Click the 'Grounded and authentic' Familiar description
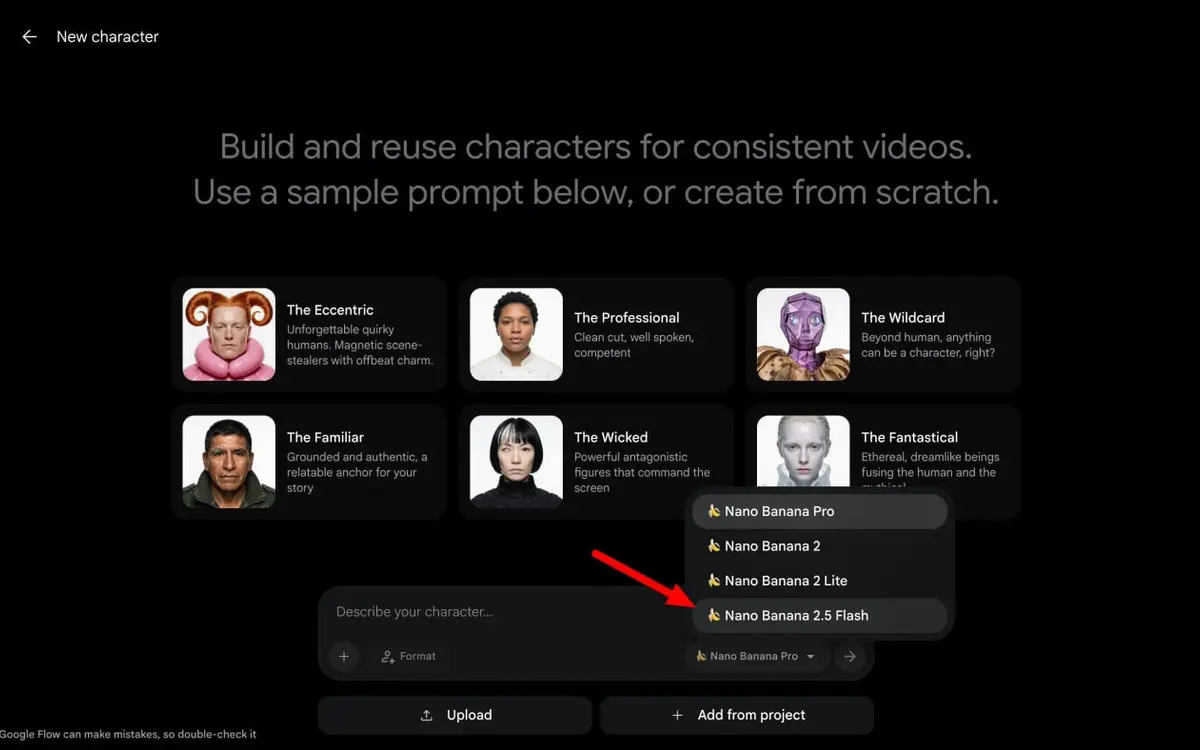Viewport: 1200px width, 750px height. pos(357,472)
